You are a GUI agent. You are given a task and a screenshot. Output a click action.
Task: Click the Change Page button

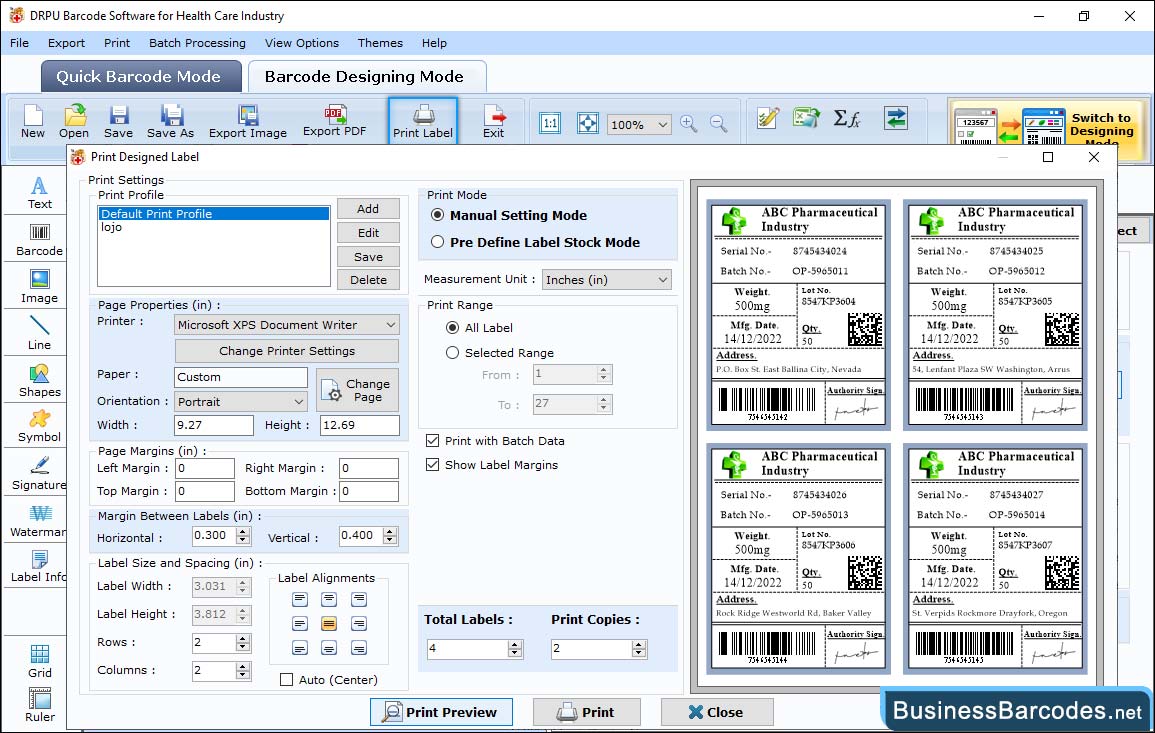click(358, 390)
